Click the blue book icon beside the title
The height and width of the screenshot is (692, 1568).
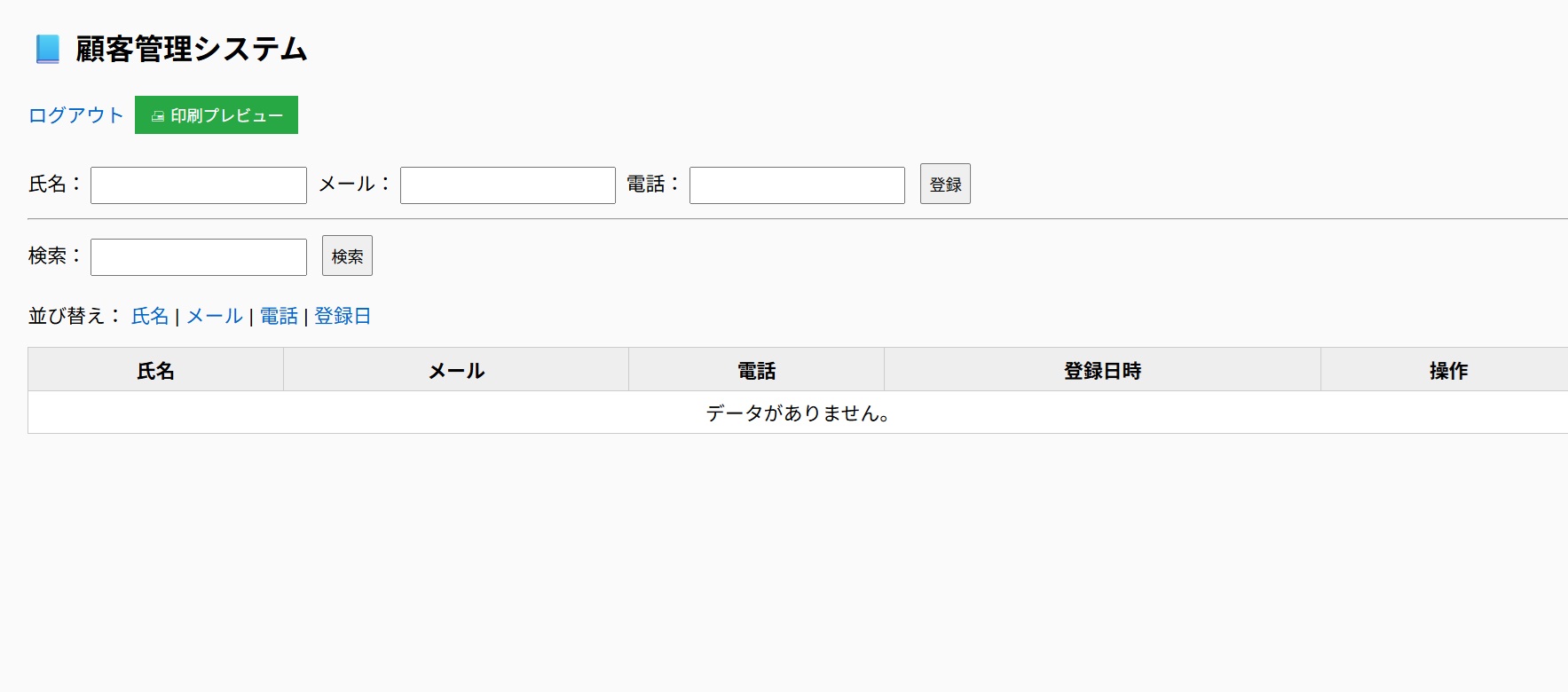click(x=48, y=49)
